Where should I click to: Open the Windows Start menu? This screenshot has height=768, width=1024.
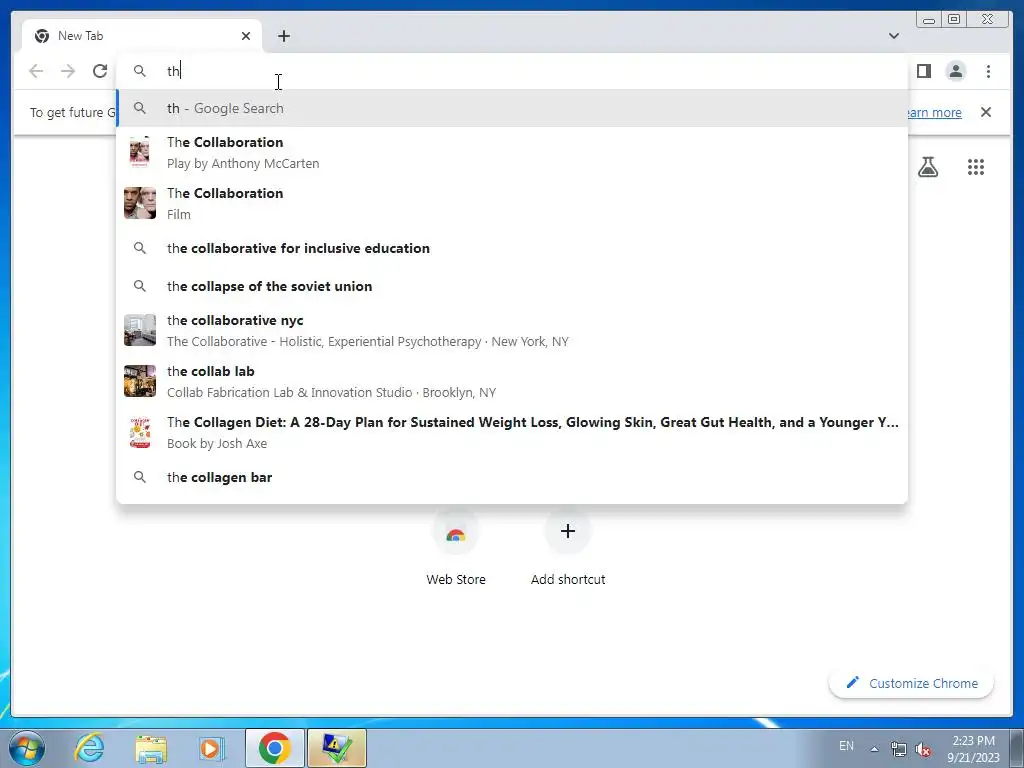(27, 748)
